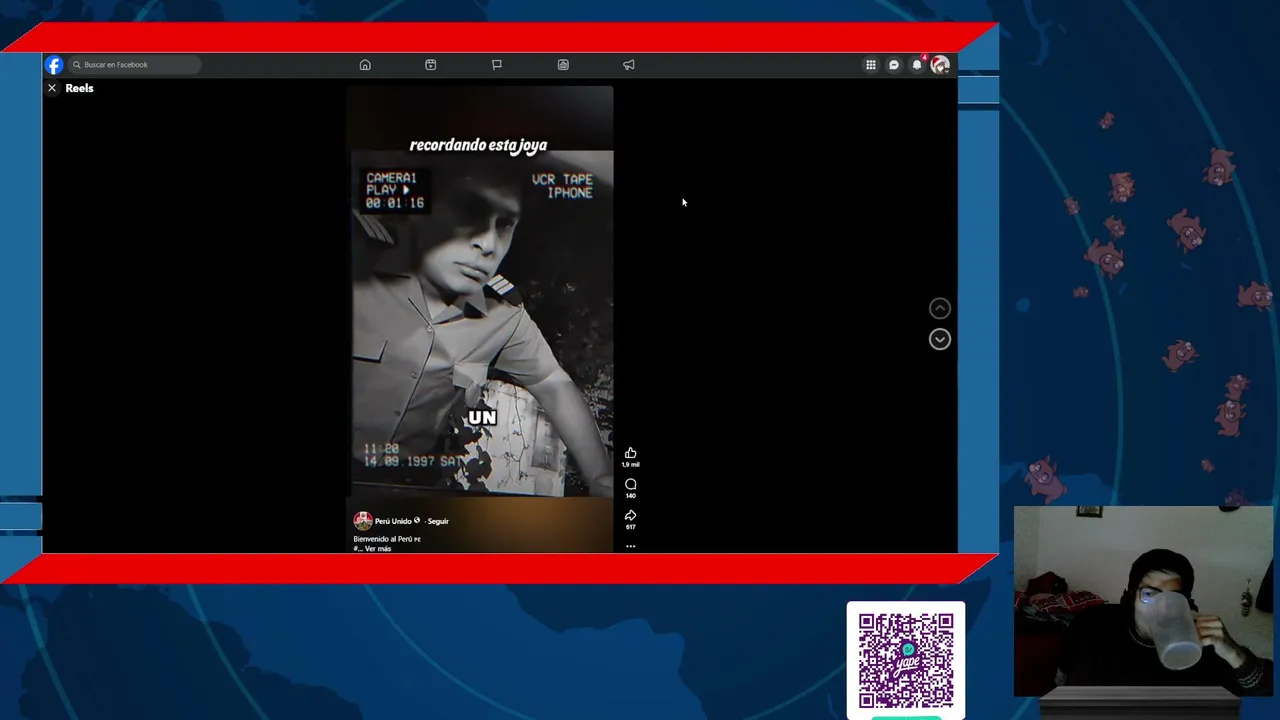Go to the Facebook logo home
Screen dimensions: 1280x720
[54, 65]
